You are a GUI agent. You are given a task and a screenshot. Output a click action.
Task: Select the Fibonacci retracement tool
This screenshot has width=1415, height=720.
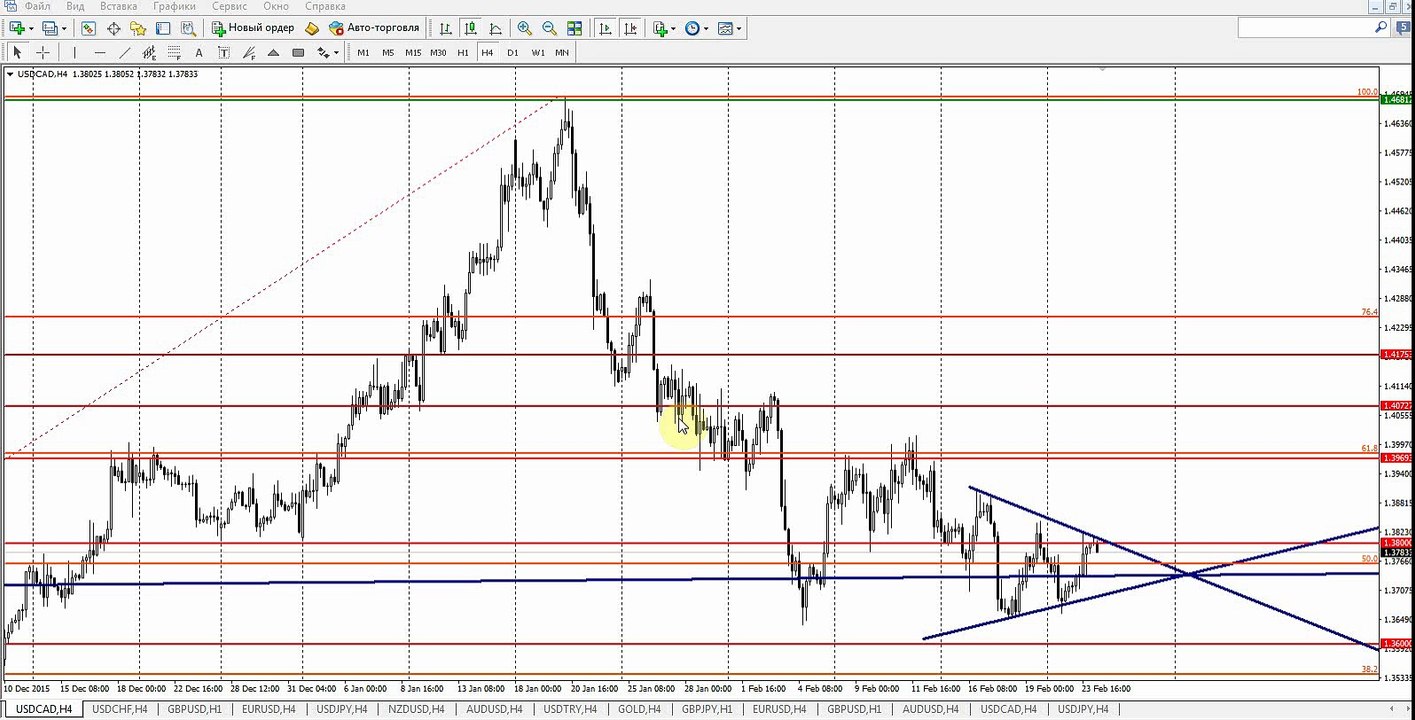coord(174,52)
